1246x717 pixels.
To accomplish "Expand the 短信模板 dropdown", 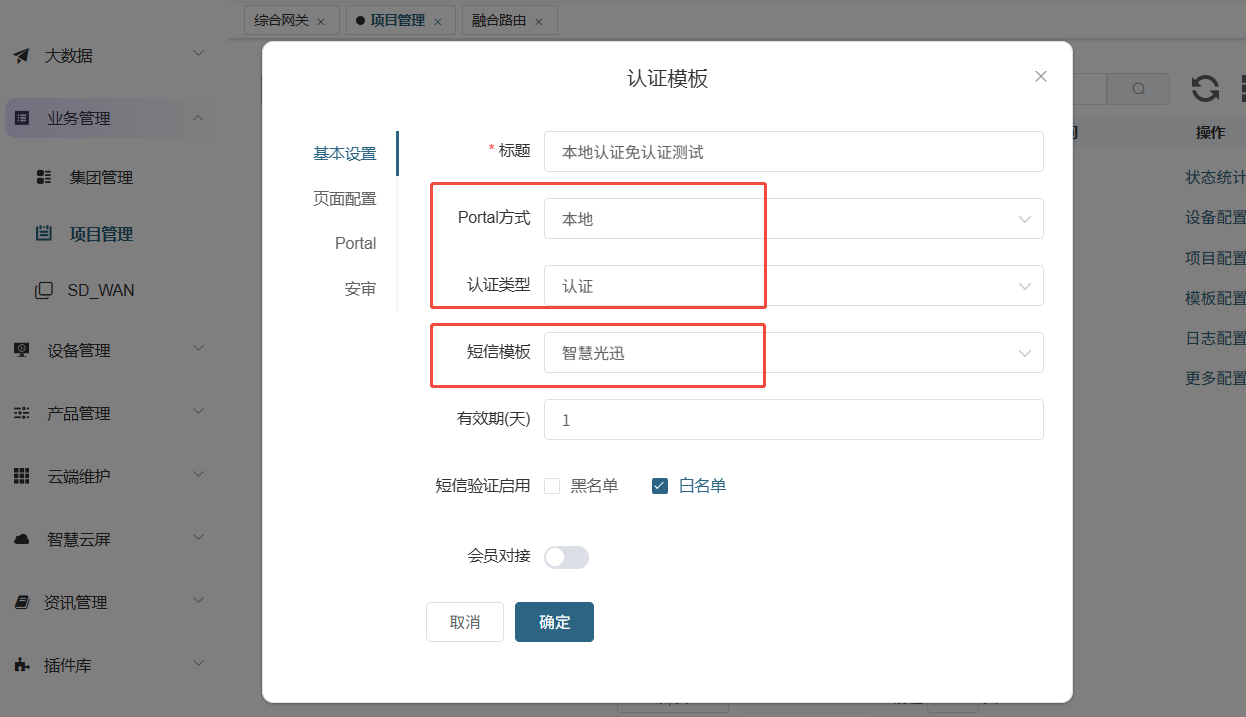I will click(x=793, y=353).
